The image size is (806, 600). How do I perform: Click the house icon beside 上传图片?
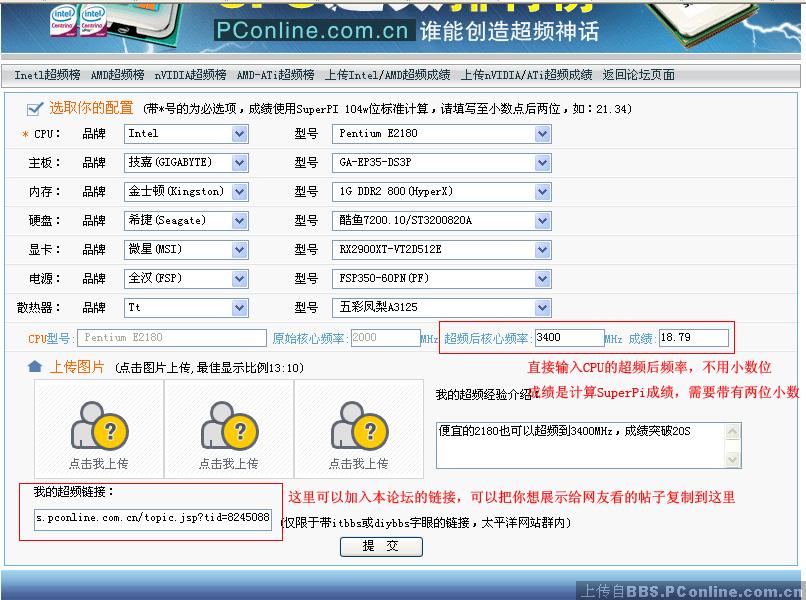point(35,367)
